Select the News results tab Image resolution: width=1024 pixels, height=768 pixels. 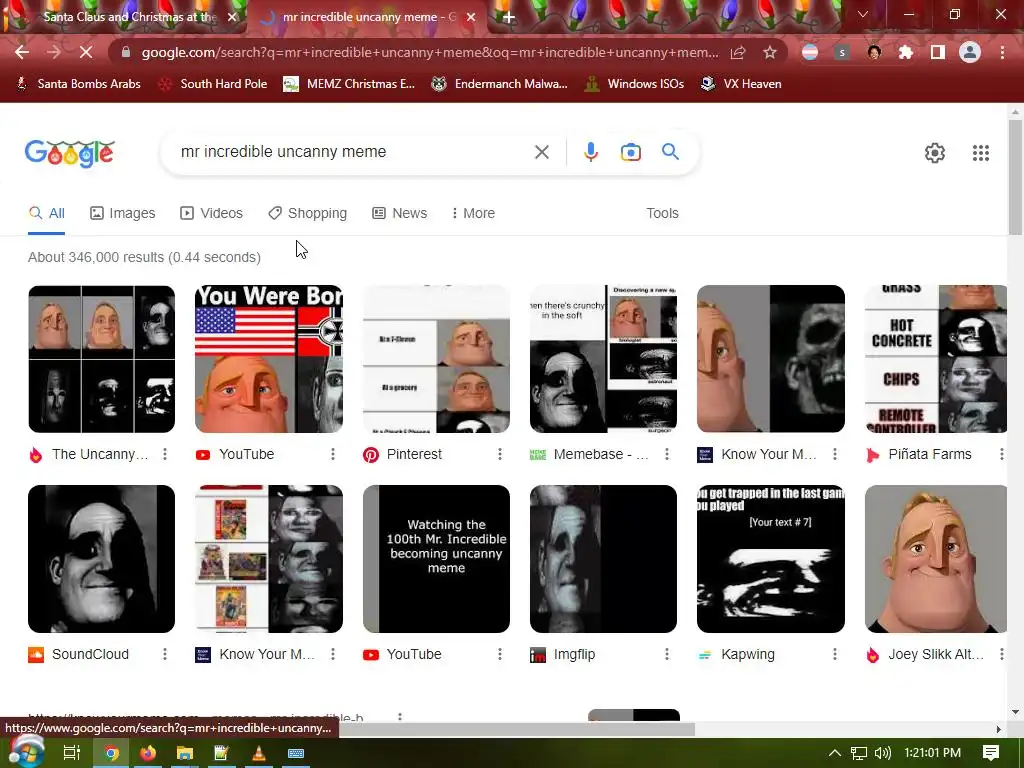tap(400, 213)
